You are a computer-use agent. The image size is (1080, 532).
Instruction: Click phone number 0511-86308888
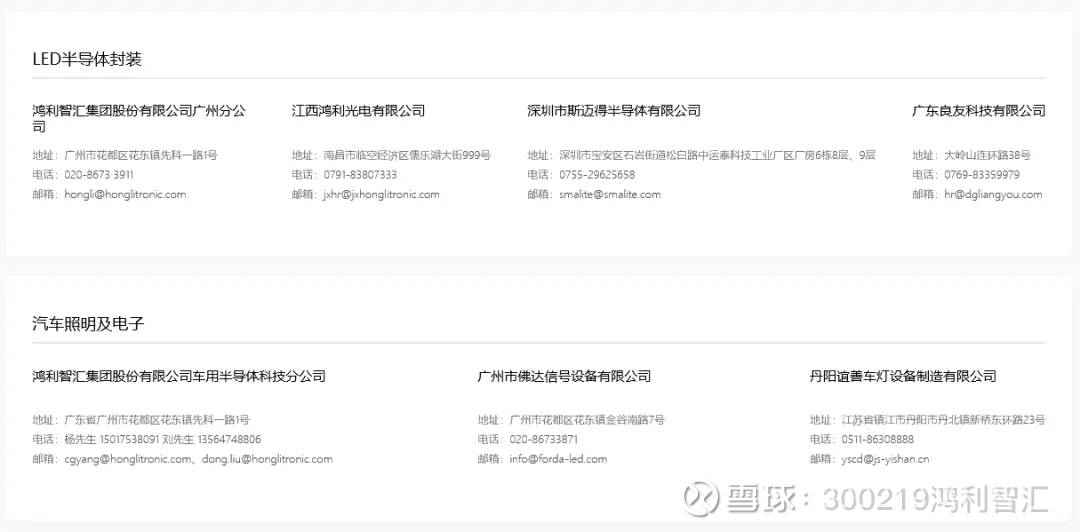pyautogui.click(x=878, y=439)
